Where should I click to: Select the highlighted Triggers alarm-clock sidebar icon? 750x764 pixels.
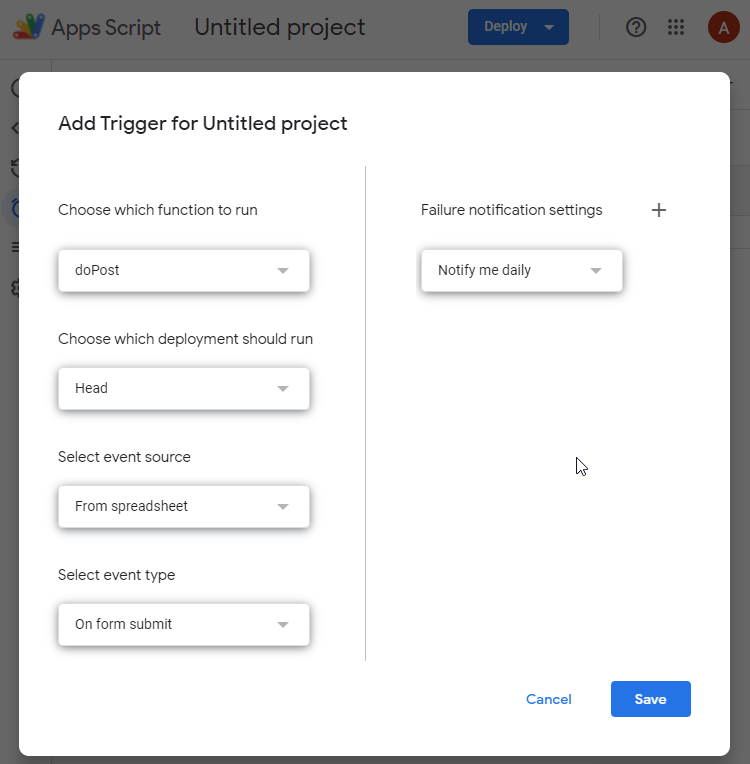15,208
